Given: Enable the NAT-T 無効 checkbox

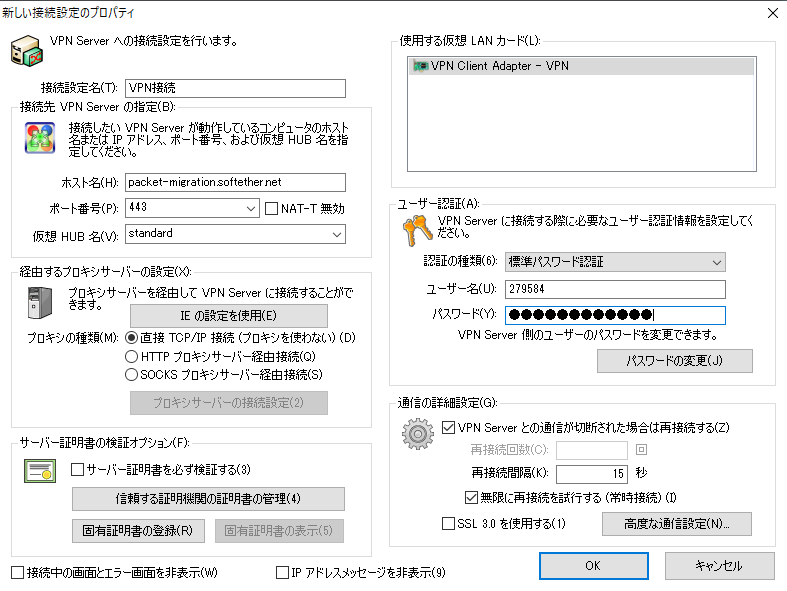Looking at the screenshot, I should pos(273,208).
